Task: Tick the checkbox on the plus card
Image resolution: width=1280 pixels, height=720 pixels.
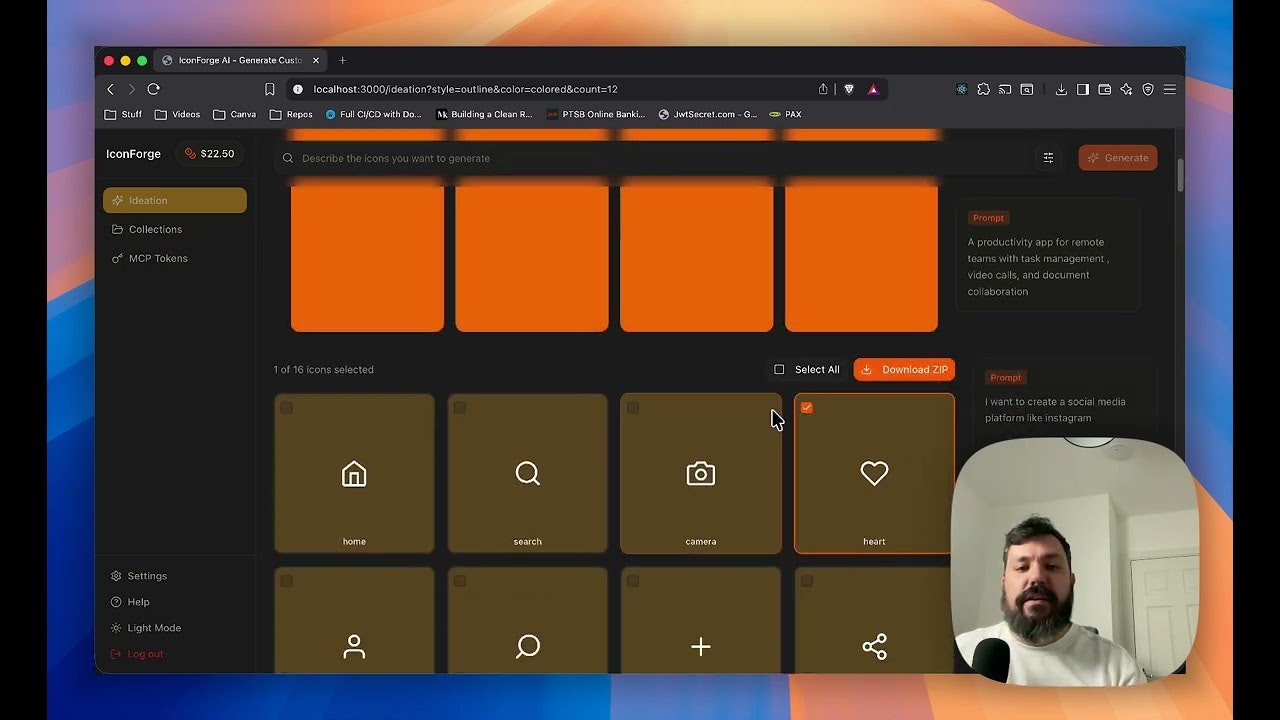Action: [x=633, y=581]
